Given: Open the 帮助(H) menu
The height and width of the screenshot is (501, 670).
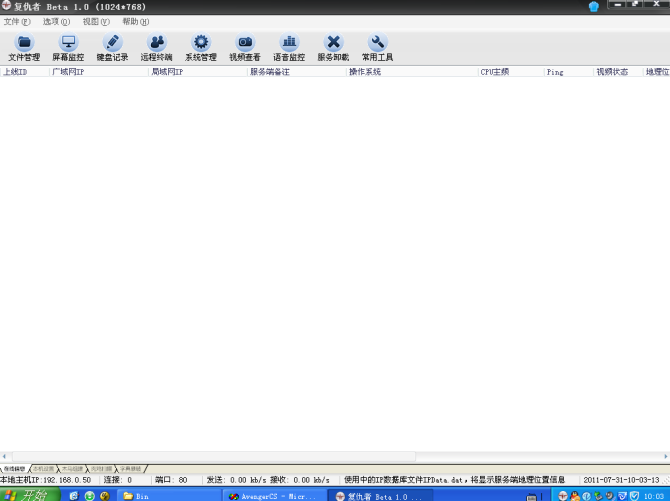Looking at the screenshot, I should pos(136,21).
